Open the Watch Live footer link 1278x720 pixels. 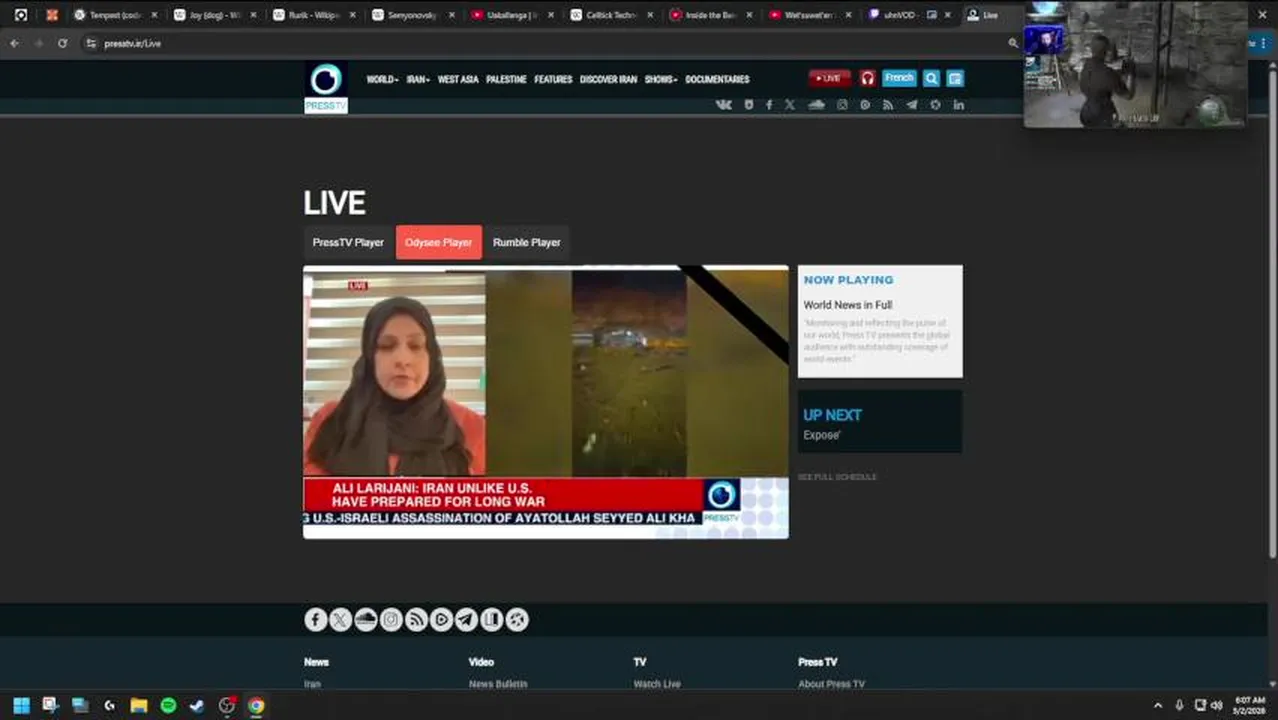[x=657, y=684]
